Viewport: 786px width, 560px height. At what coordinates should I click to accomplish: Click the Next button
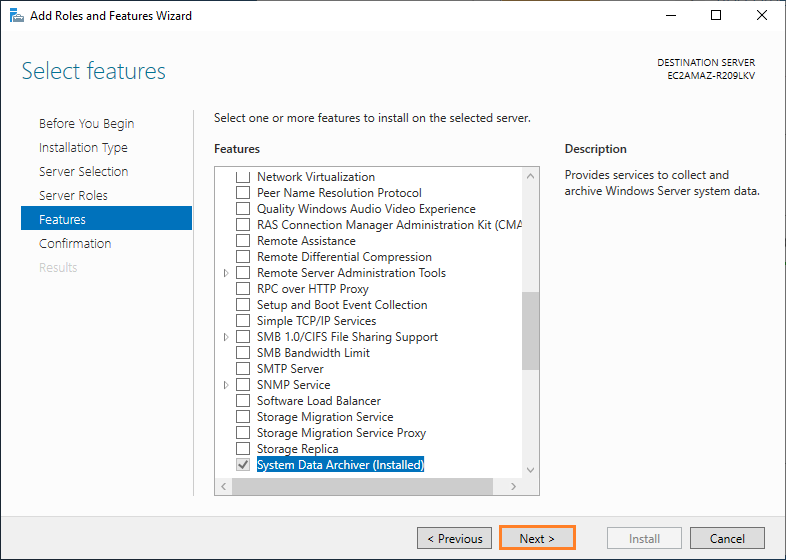tap(537, 538)
